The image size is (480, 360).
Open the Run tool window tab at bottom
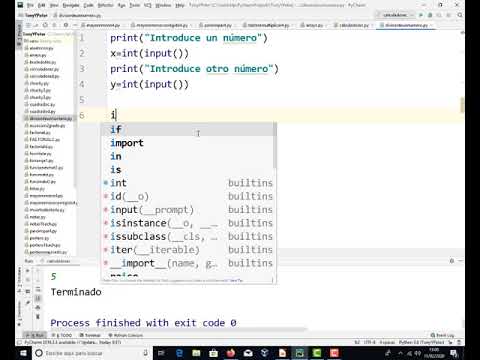(x=36, y=335)
